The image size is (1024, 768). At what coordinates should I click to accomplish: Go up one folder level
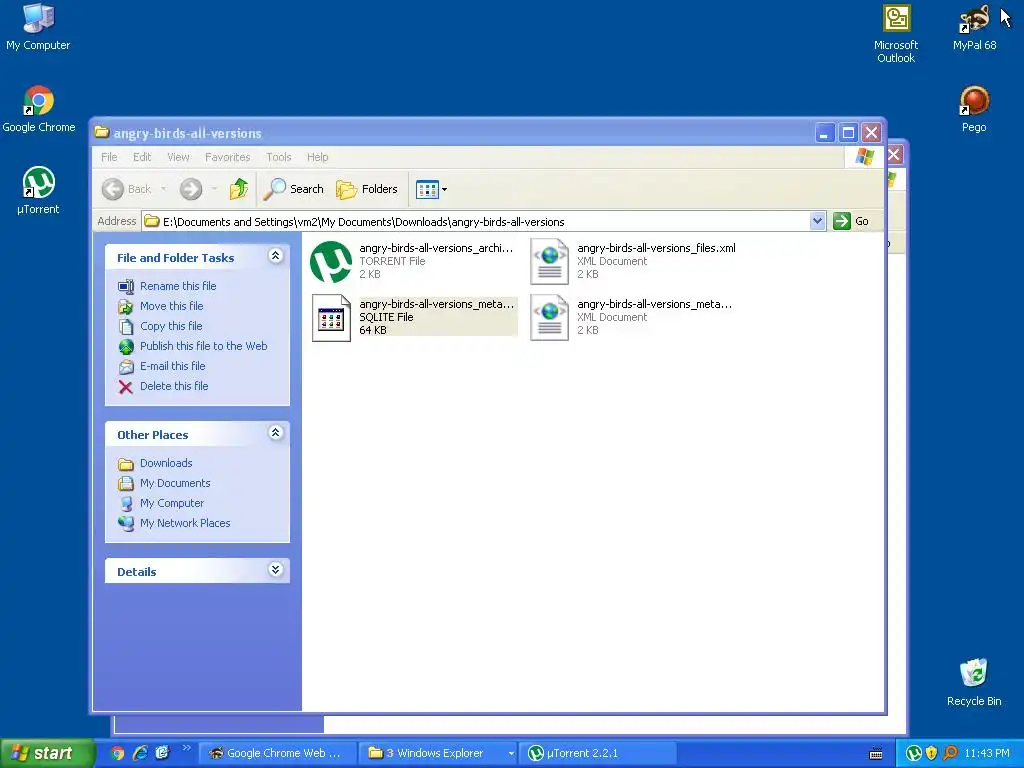(x=238, y=189)
